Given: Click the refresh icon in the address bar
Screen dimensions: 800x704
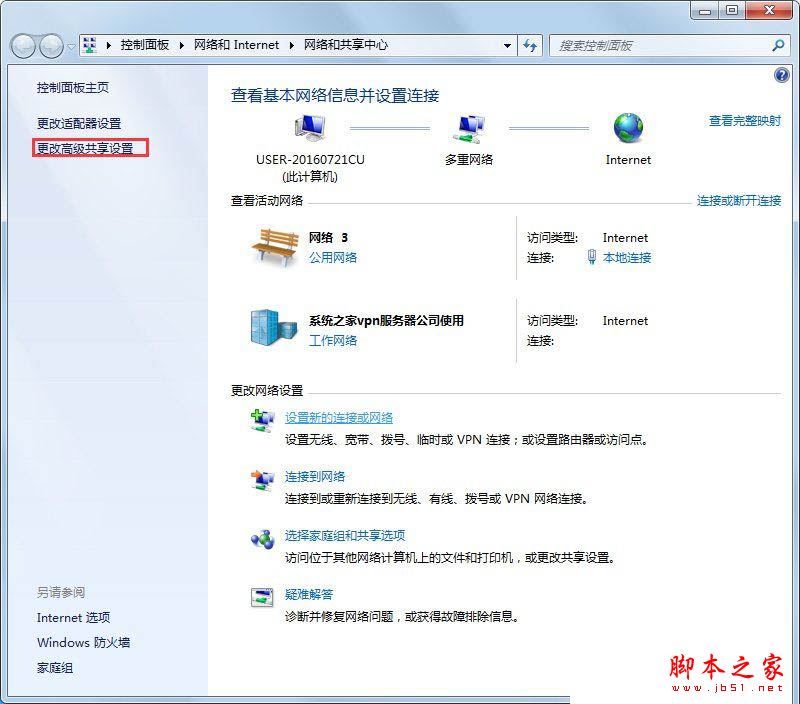Looking at the screenshot, I should [x=531, y=45].
